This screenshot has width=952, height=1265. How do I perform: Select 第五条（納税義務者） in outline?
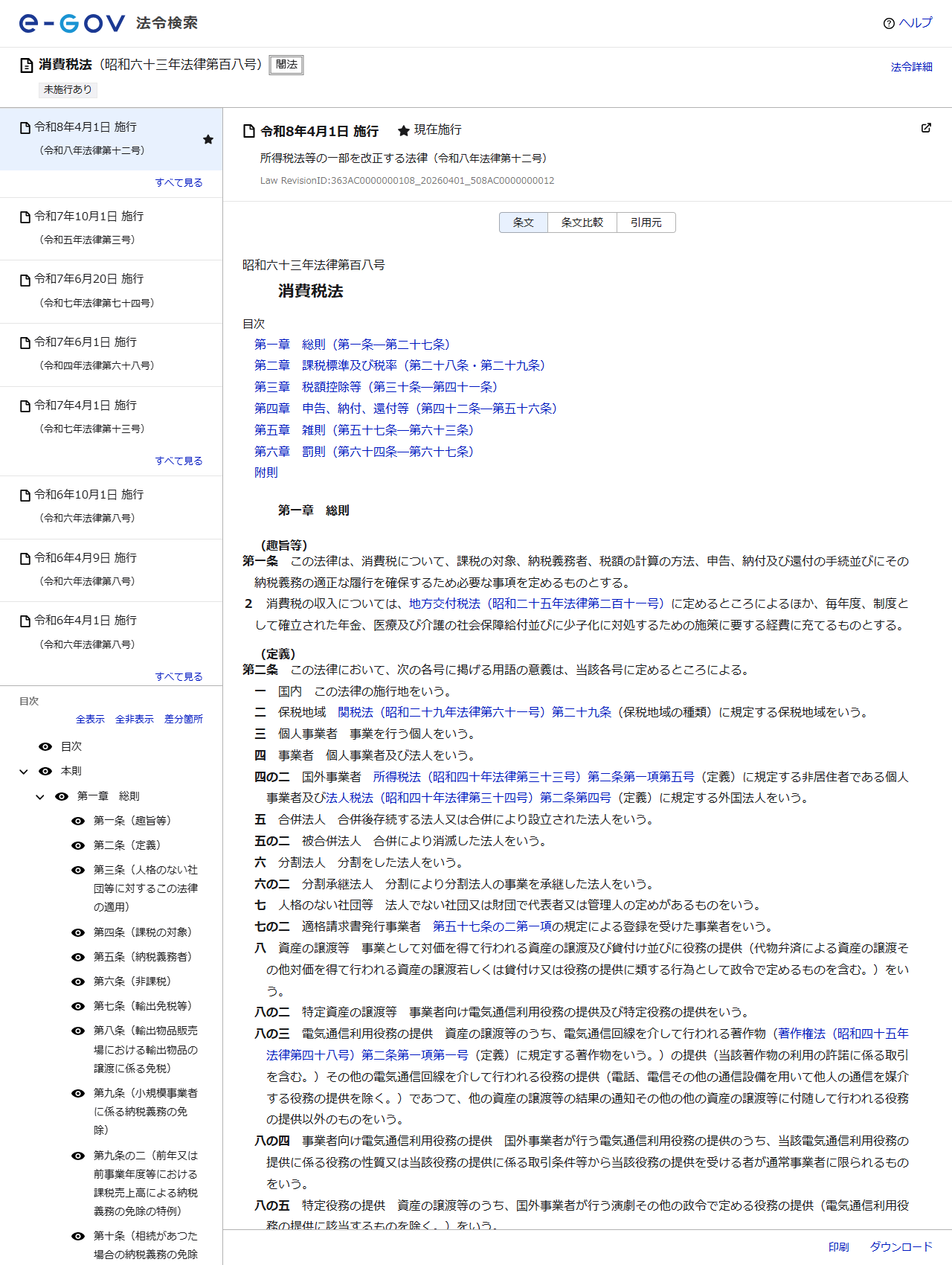142,957
